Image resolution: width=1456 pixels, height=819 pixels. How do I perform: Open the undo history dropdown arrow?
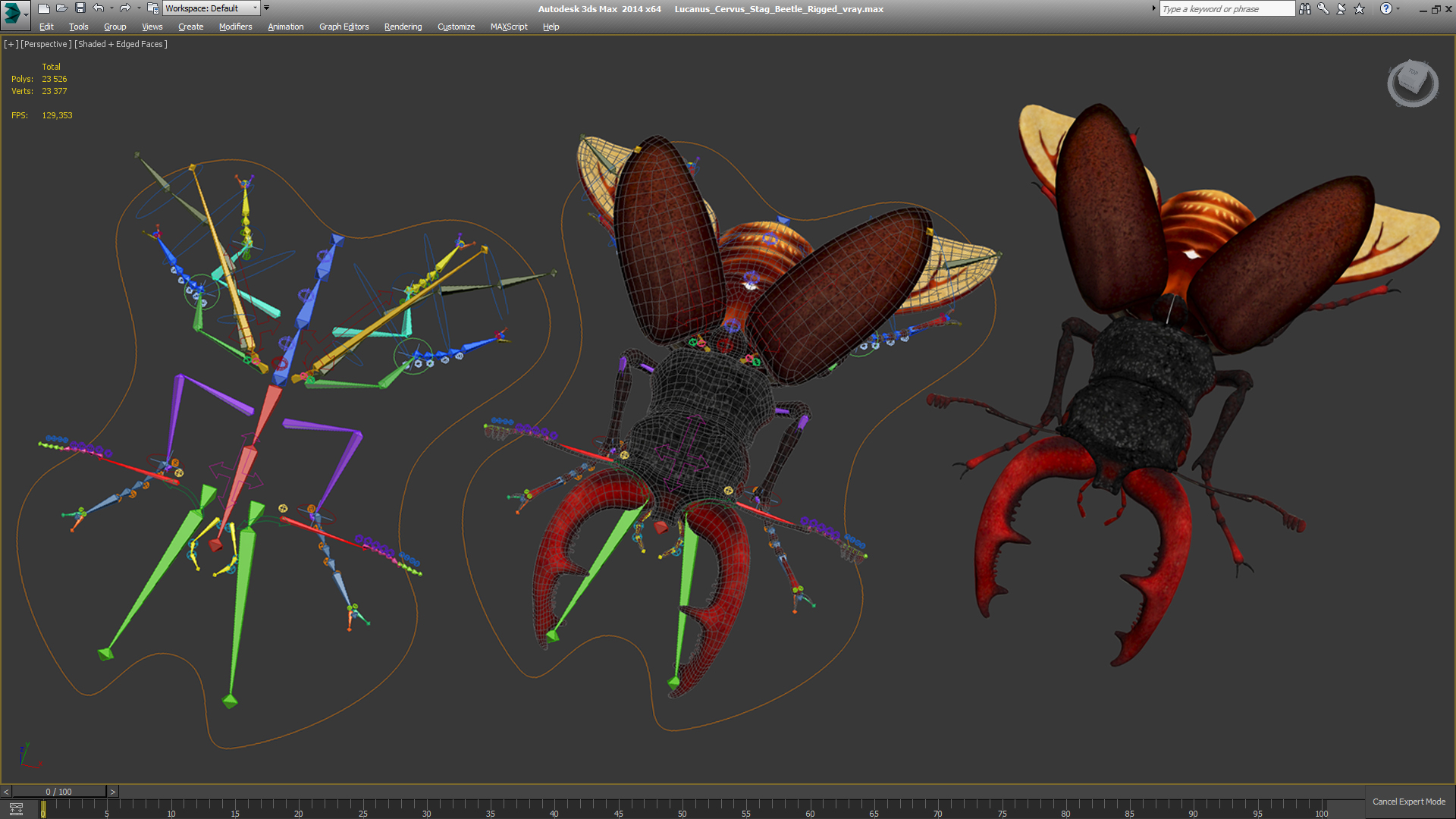click(111, 8)
